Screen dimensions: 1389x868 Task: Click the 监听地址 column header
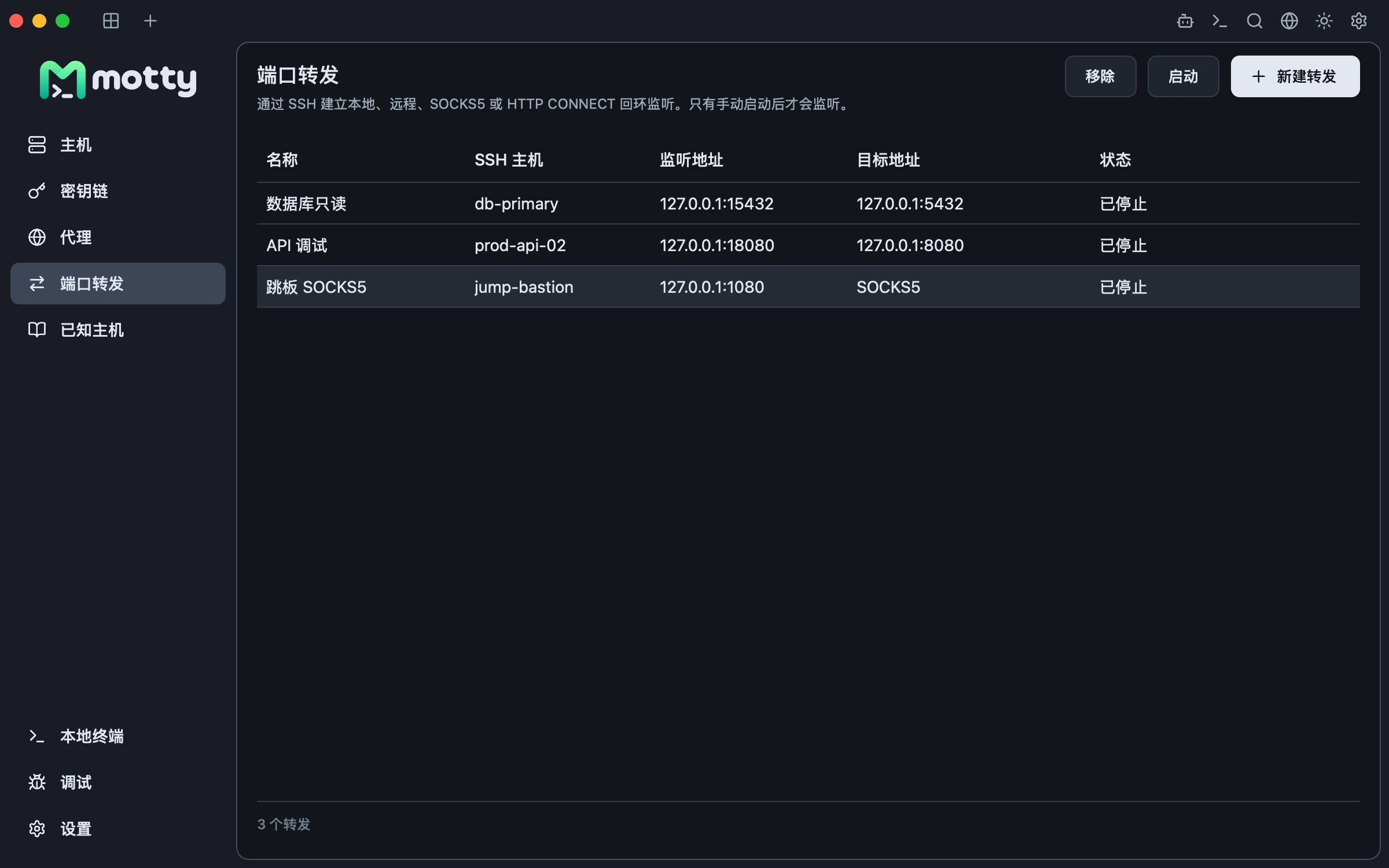(x=692, y=160)
